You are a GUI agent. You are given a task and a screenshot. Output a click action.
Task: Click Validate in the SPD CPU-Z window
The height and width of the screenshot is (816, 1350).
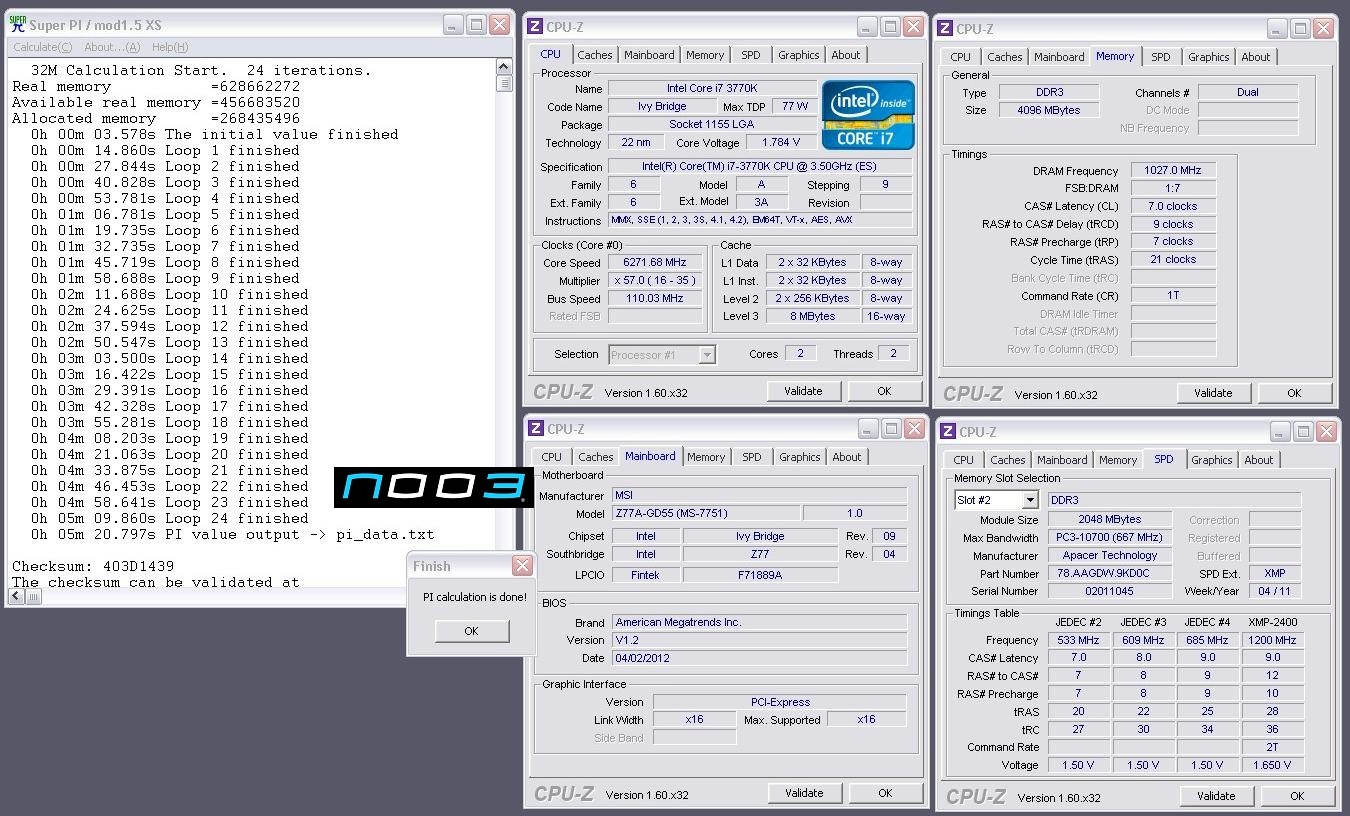click(x=1215, y=796)
